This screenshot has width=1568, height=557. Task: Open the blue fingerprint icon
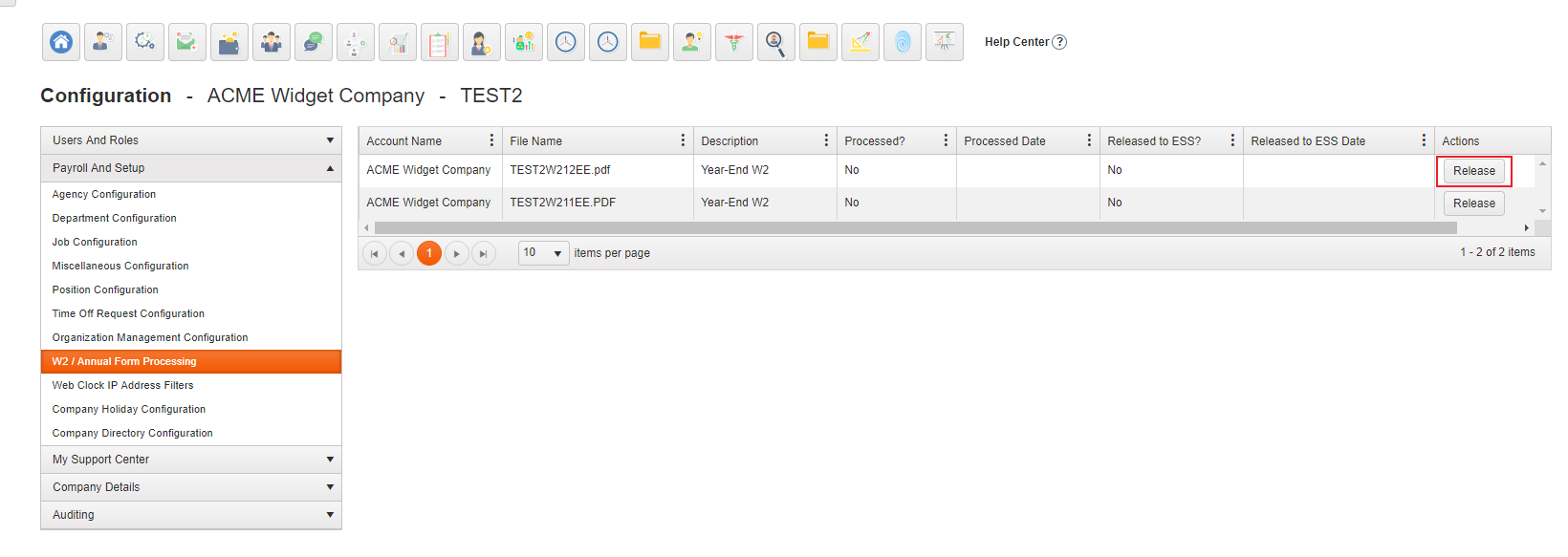903,42
